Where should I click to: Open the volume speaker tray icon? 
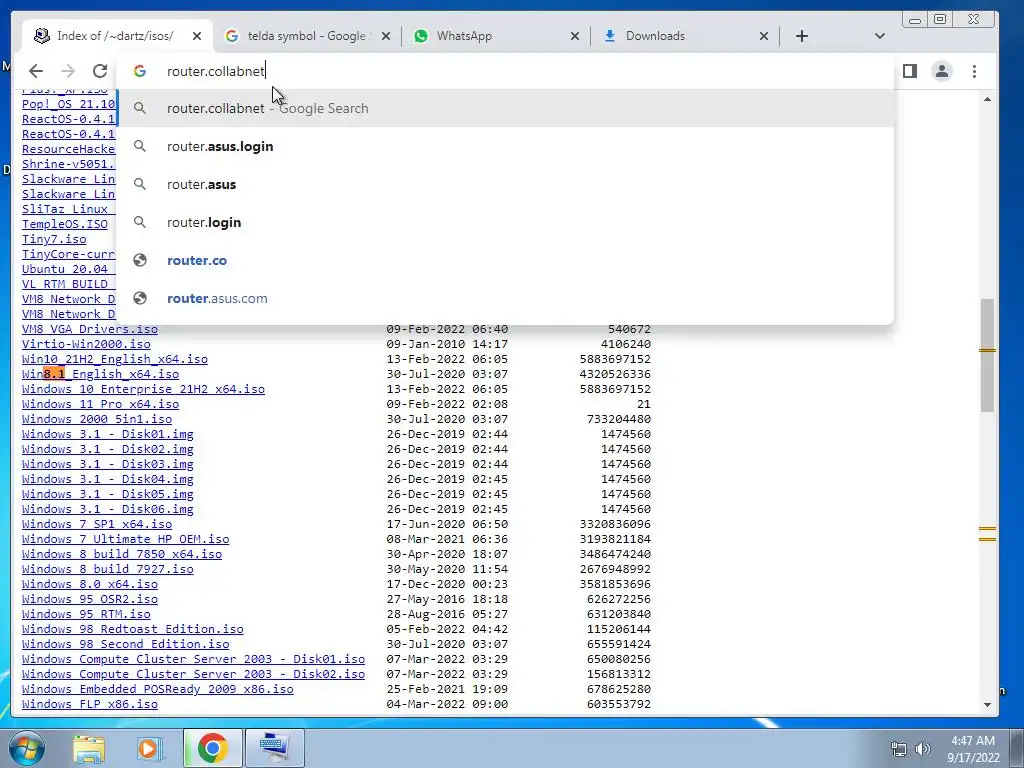point(923,749)
